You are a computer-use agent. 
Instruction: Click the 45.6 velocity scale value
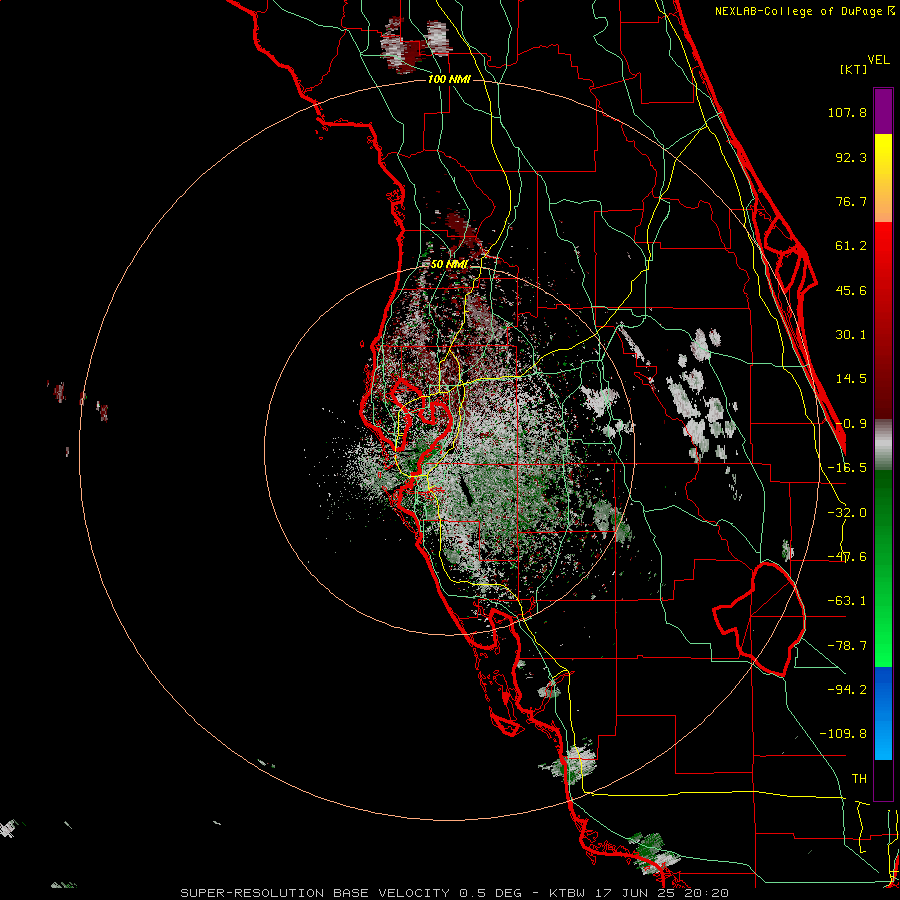851,290
